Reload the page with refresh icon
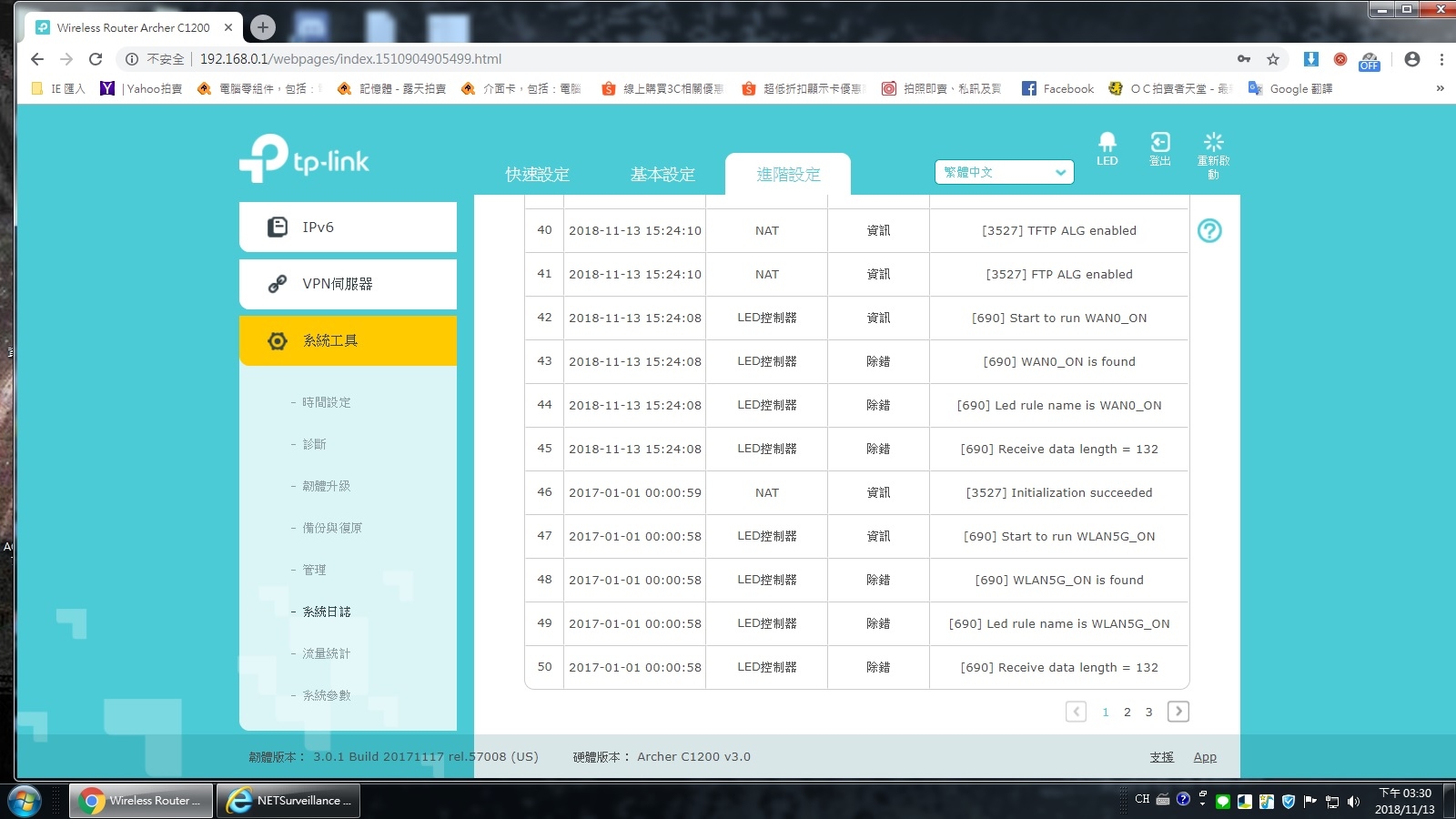The image size is (1456, 819). (96, 59)
